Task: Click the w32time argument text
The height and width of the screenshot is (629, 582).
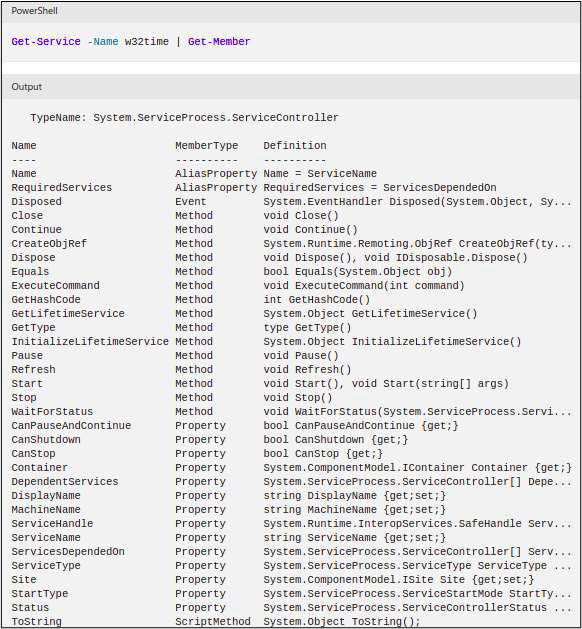Action: [146, 41]
